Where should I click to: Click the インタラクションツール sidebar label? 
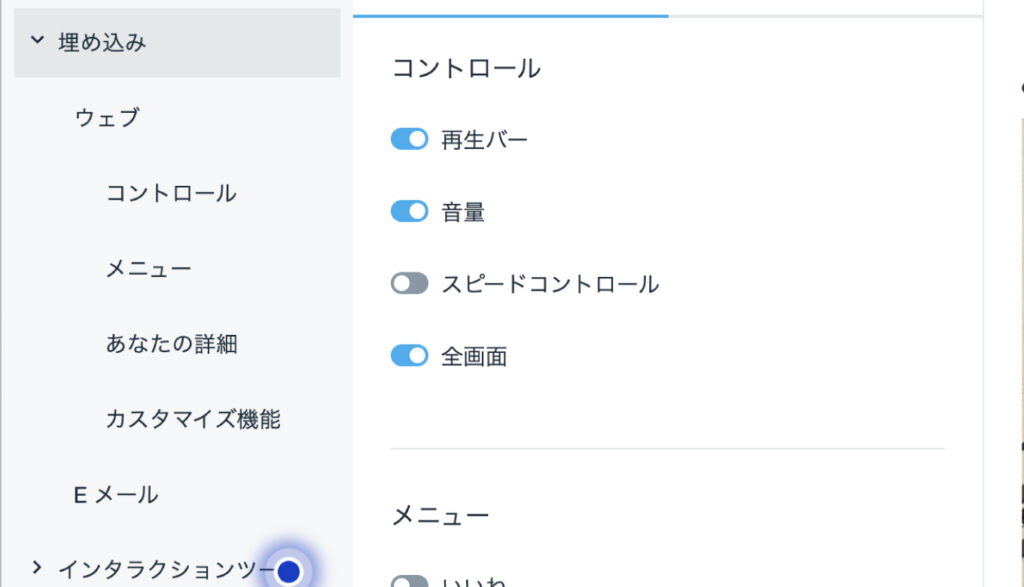[x=167, y=569]
